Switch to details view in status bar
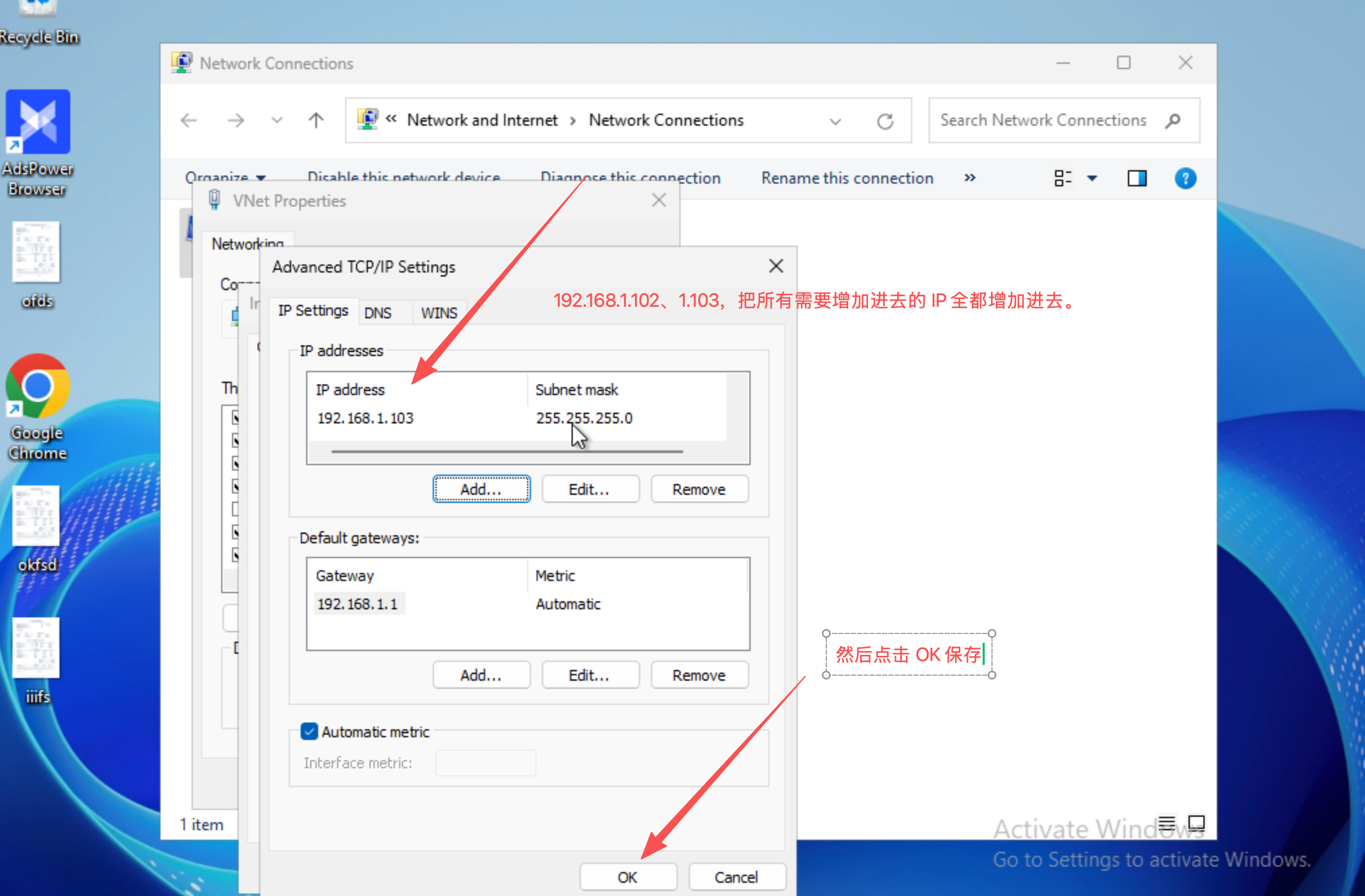This screenshot has height=896, width=1365. [1167, 823]
